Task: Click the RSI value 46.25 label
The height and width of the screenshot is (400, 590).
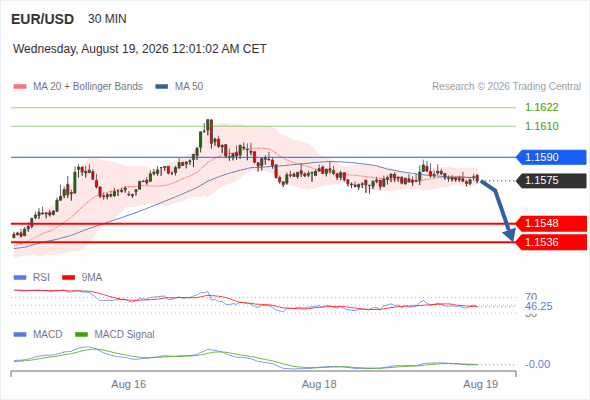Action: [539, 306]
